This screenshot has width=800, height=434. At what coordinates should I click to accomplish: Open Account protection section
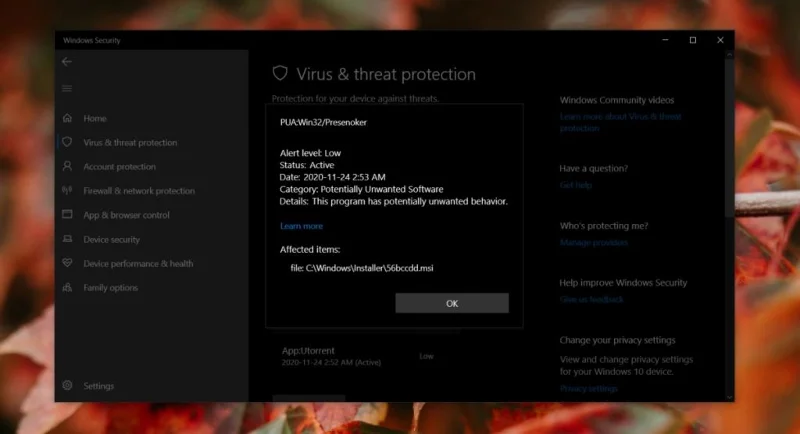tap(119, 167)
